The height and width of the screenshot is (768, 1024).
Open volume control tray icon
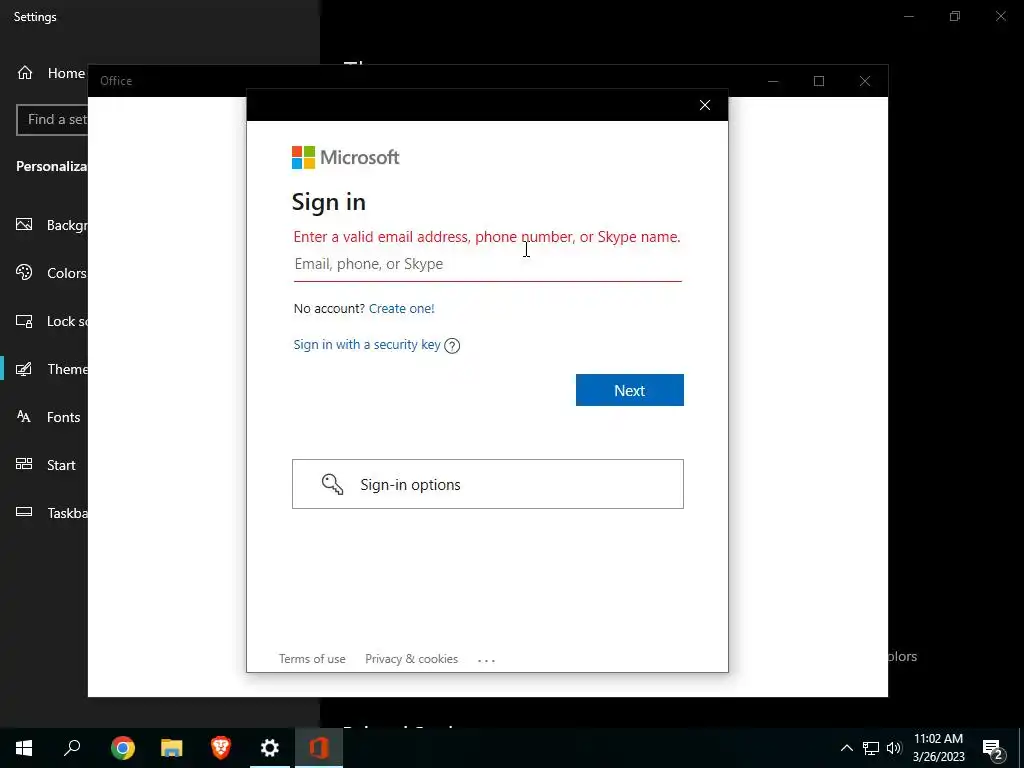tap(894, 748)
